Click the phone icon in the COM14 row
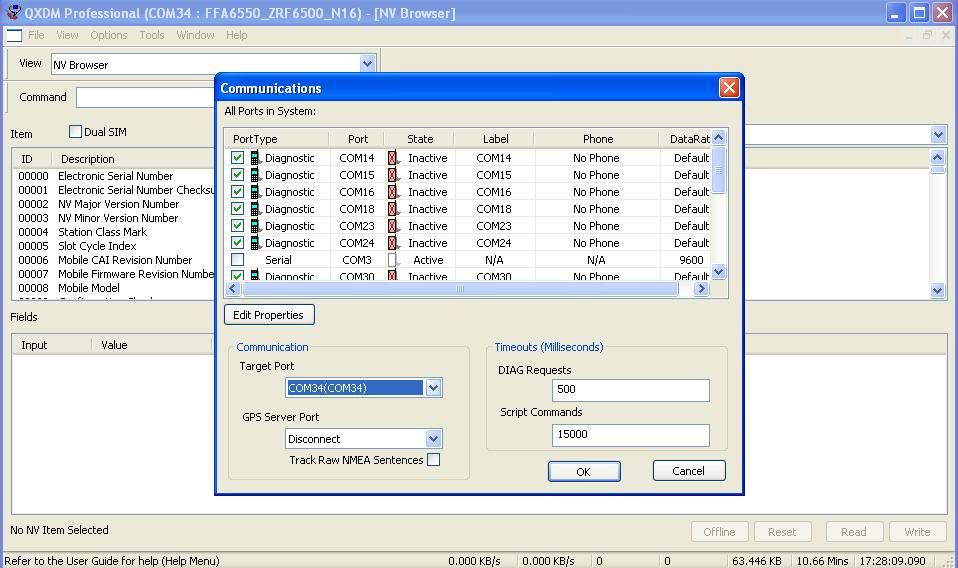This screenshot has width=958, height=568. tap(255, 158)
